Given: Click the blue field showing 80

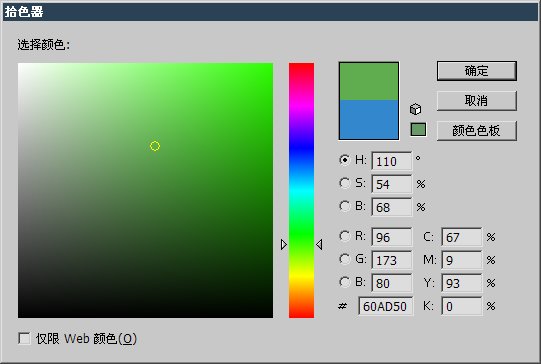Looking at the screenshot, I should (x=392, y=283).
